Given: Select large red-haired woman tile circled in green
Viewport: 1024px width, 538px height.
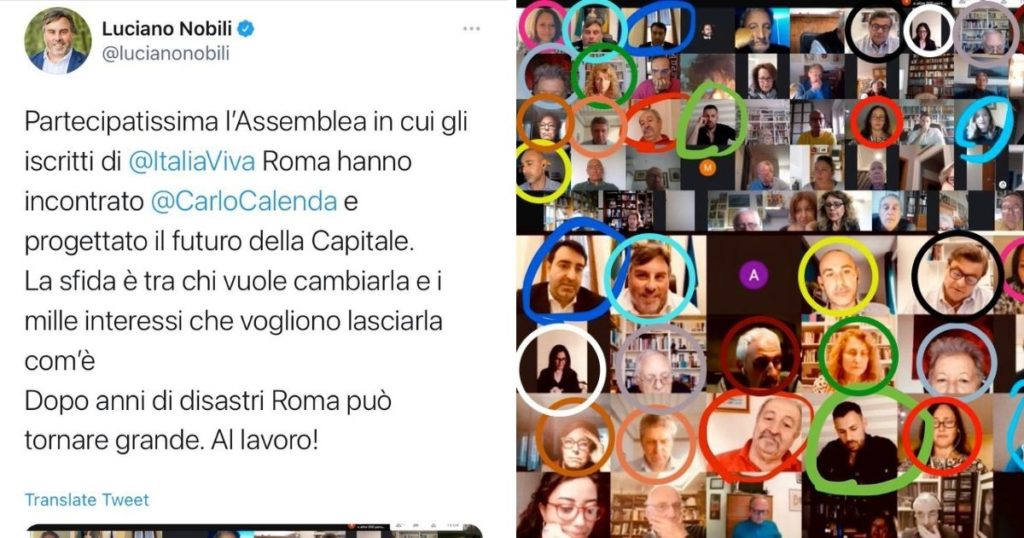Looking at the screenshot, I should point(856,355).
